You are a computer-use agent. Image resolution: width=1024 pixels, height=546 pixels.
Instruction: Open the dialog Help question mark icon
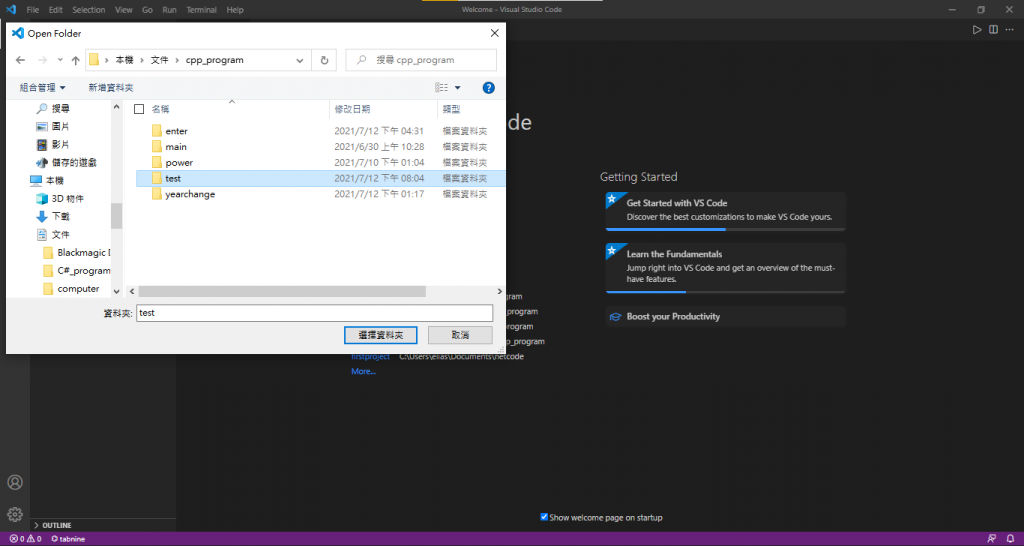click(488, 88)
